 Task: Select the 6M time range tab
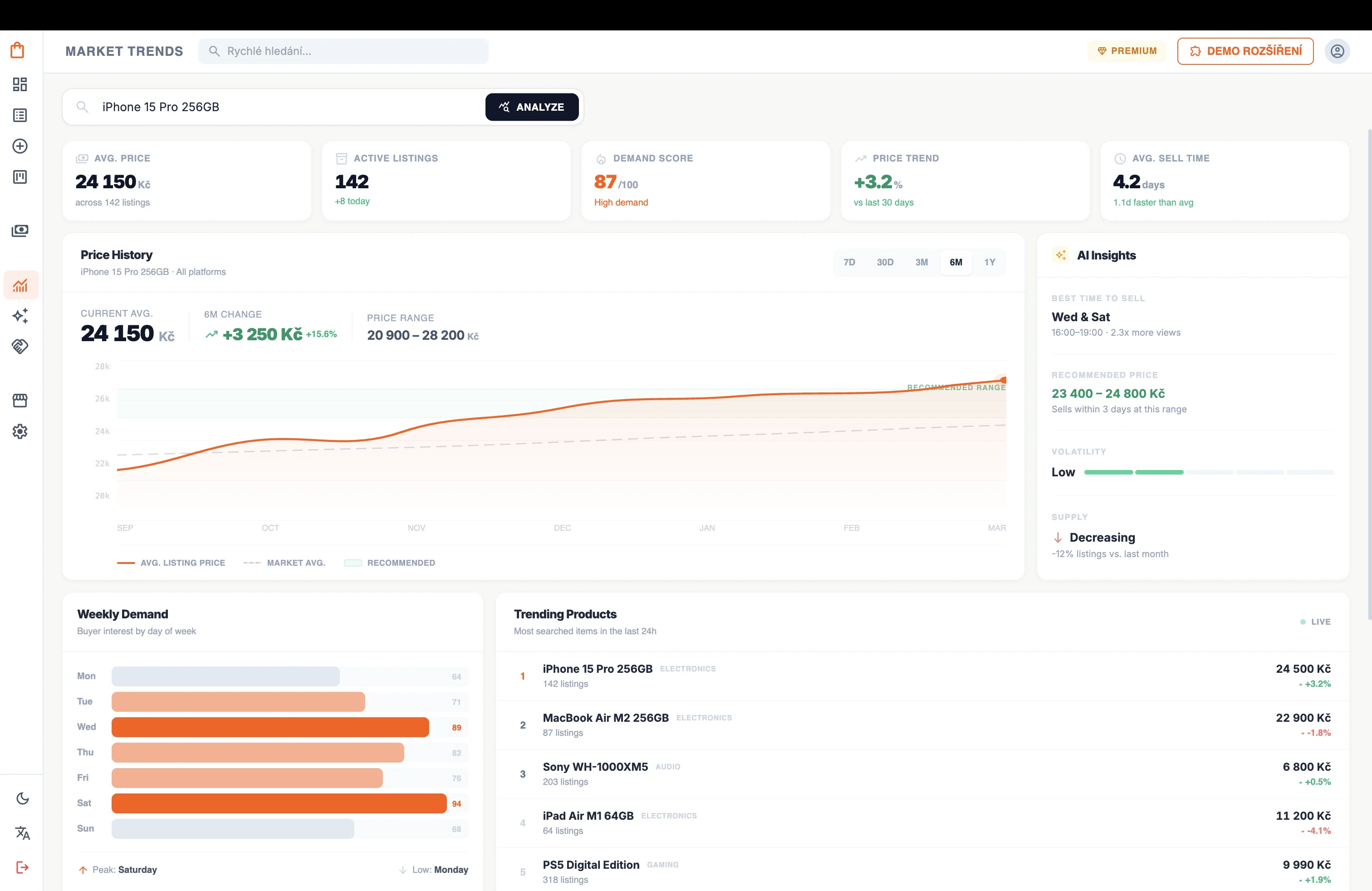coord(956,262)
